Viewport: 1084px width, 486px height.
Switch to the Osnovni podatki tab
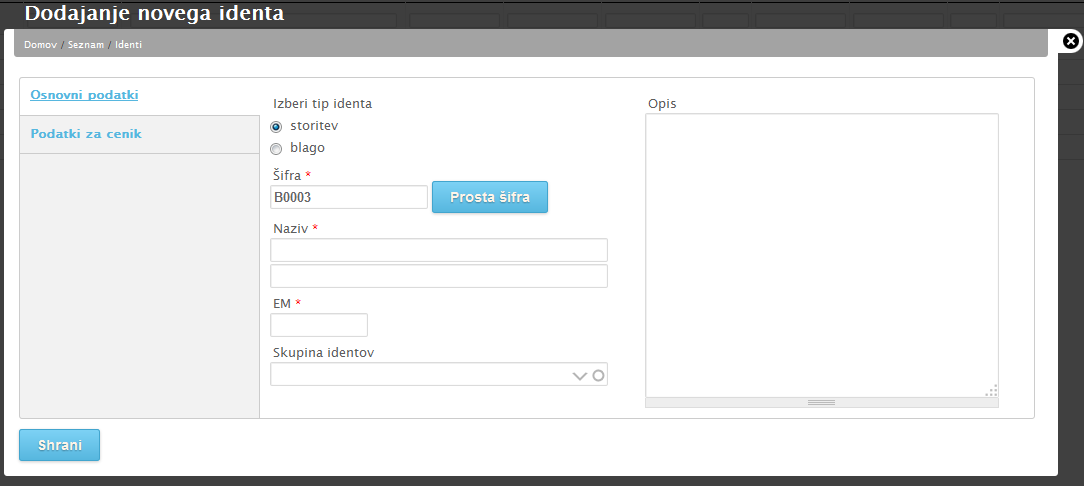(84, 95)
